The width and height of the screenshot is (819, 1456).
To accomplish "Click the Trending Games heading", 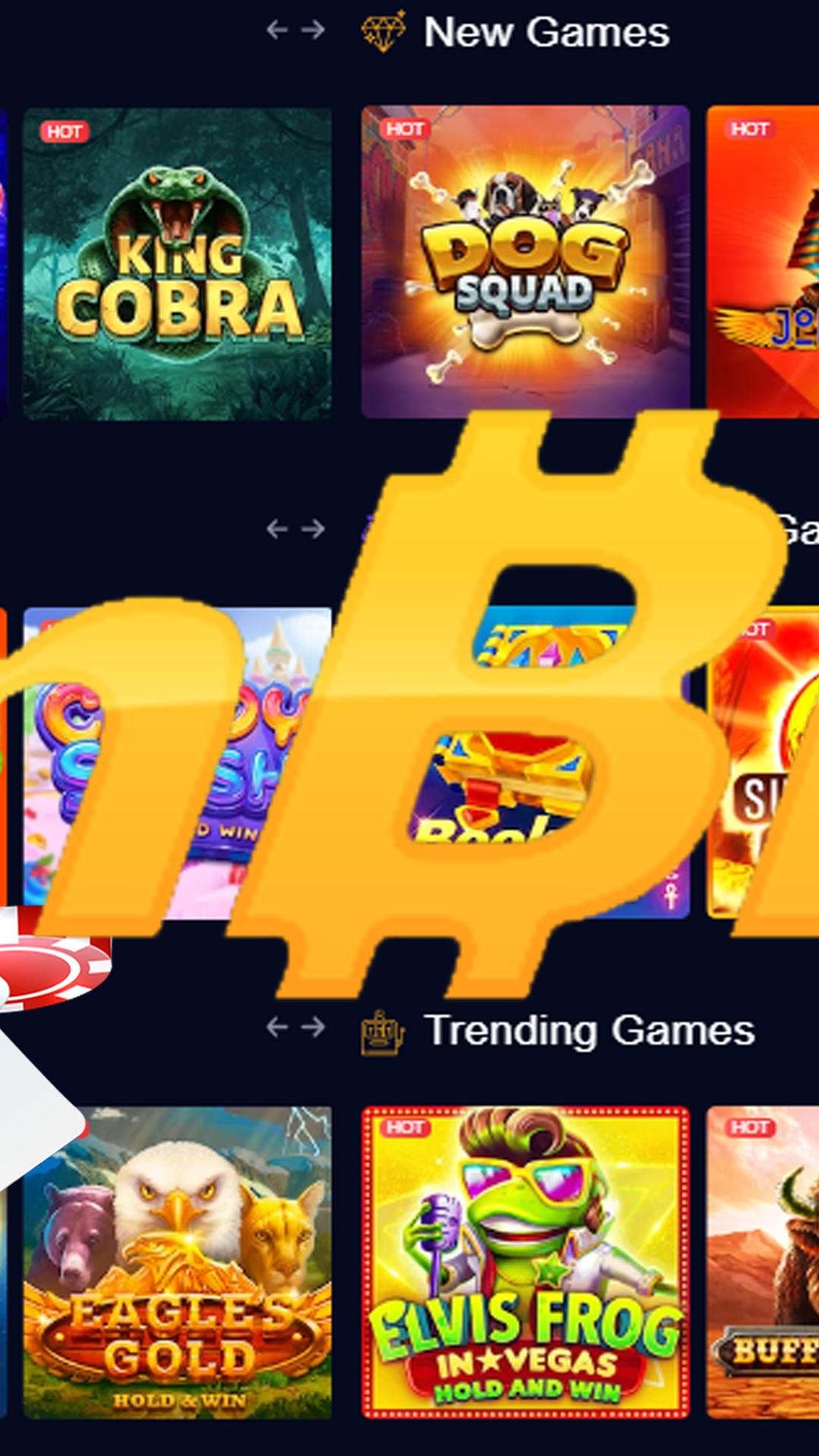I will coord(589,1030).
